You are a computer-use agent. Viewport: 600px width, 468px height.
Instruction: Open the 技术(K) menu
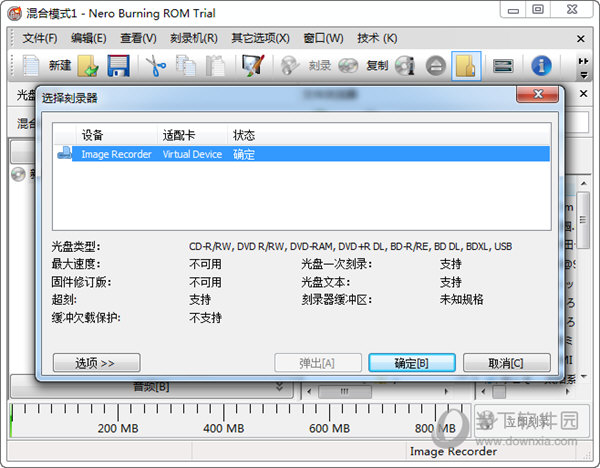coord(377,38)
